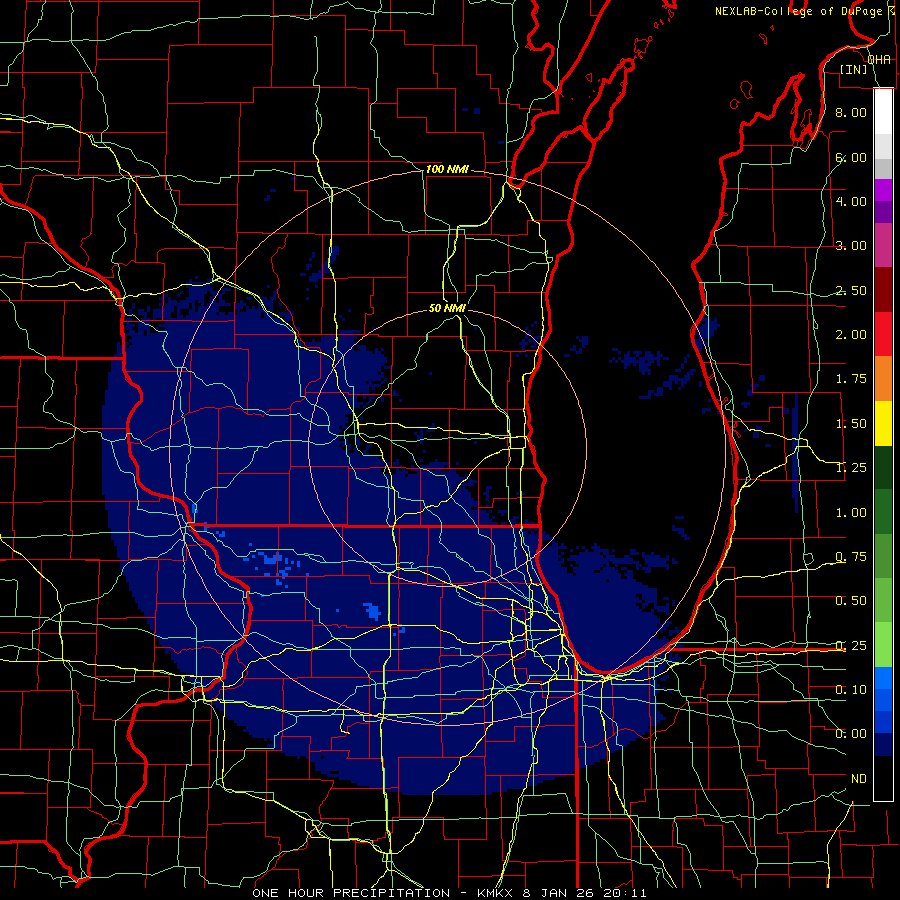Select the white legend color swatch
Image resolution: width=900 pixels, height=900 pixels.
(883, 112)
